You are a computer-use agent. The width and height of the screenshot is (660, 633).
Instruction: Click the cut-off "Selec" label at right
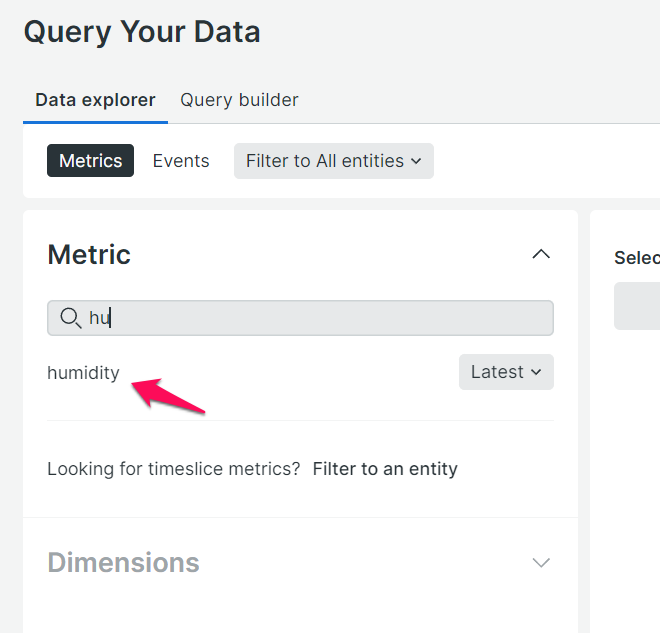[x=636, y=258]
